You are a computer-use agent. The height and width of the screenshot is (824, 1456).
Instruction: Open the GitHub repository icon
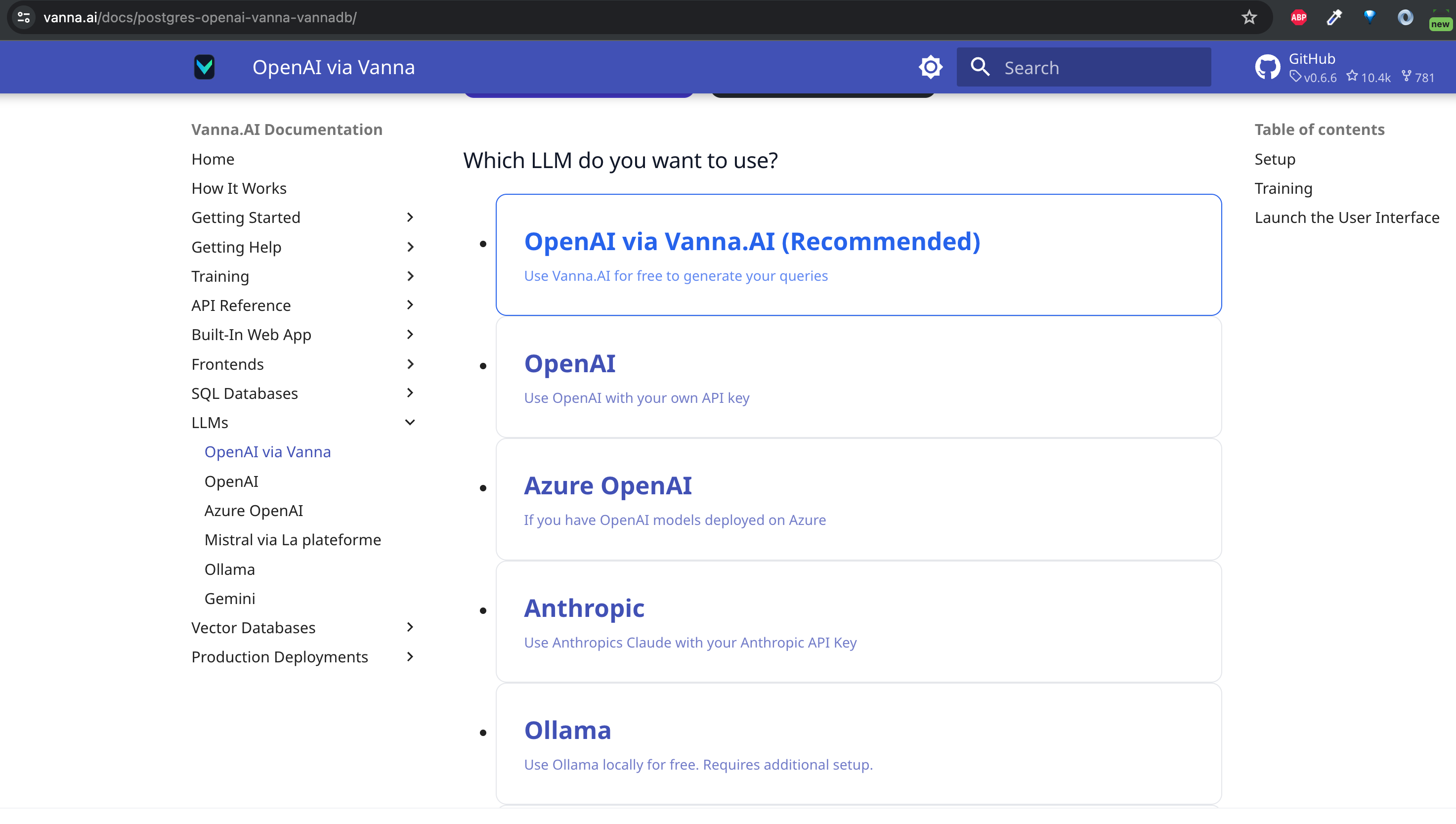click(1267, 67)
